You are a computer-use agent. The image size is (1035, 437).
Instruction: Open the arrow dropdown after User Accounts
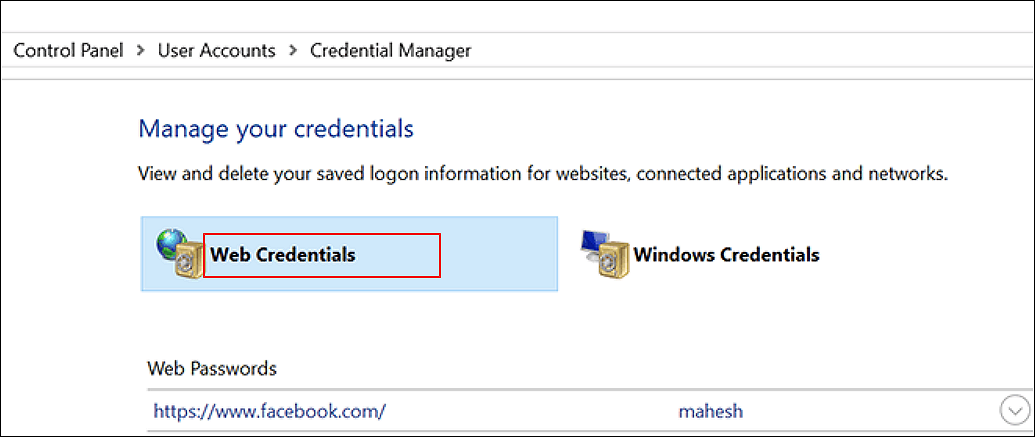tap(293, 50)
